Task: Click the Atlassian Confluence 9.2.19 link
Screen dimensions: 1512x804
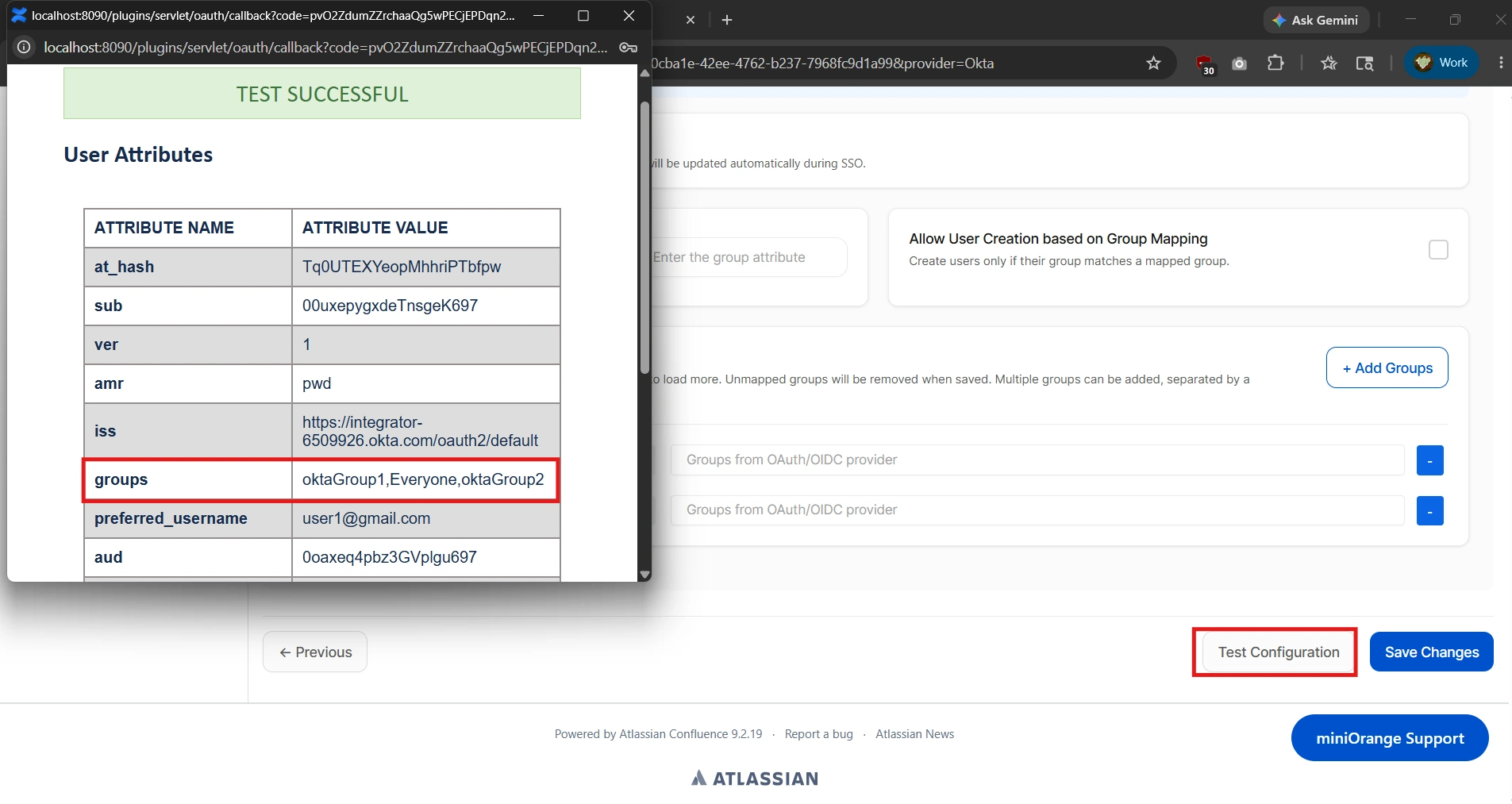Action: tap(691, 734)
